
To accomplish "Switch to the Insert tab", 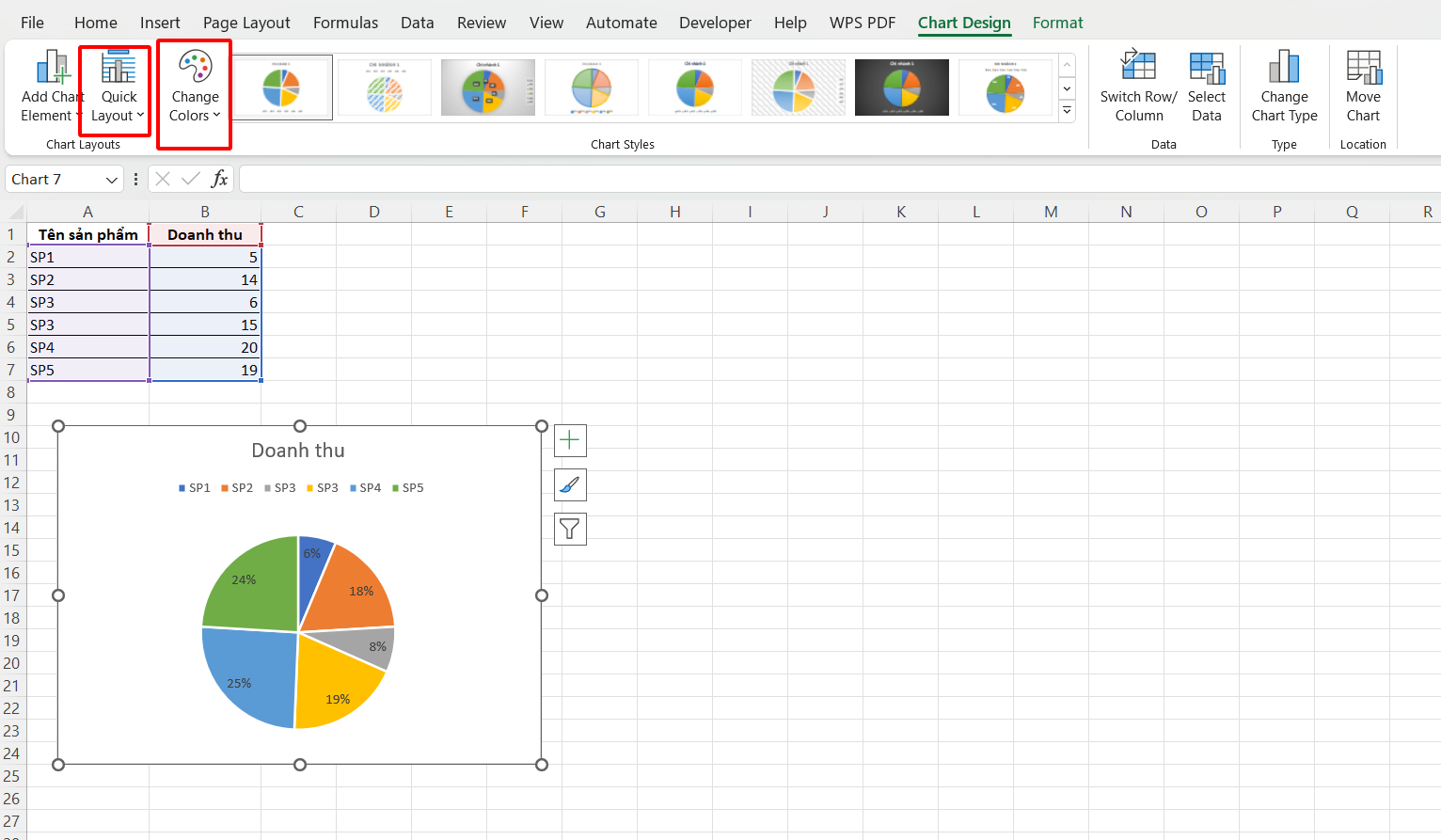I will click(x=160, y=23).
